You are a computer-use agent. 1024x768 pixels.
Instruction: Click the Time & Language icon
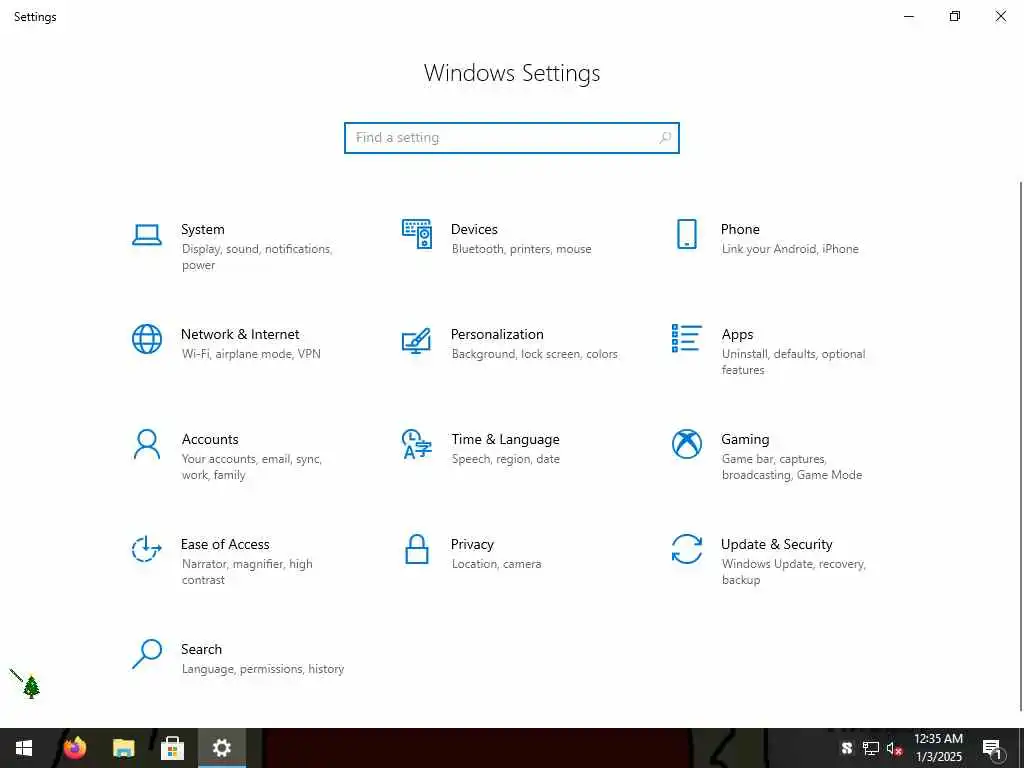pyautogui.click(x=417, y=444)
